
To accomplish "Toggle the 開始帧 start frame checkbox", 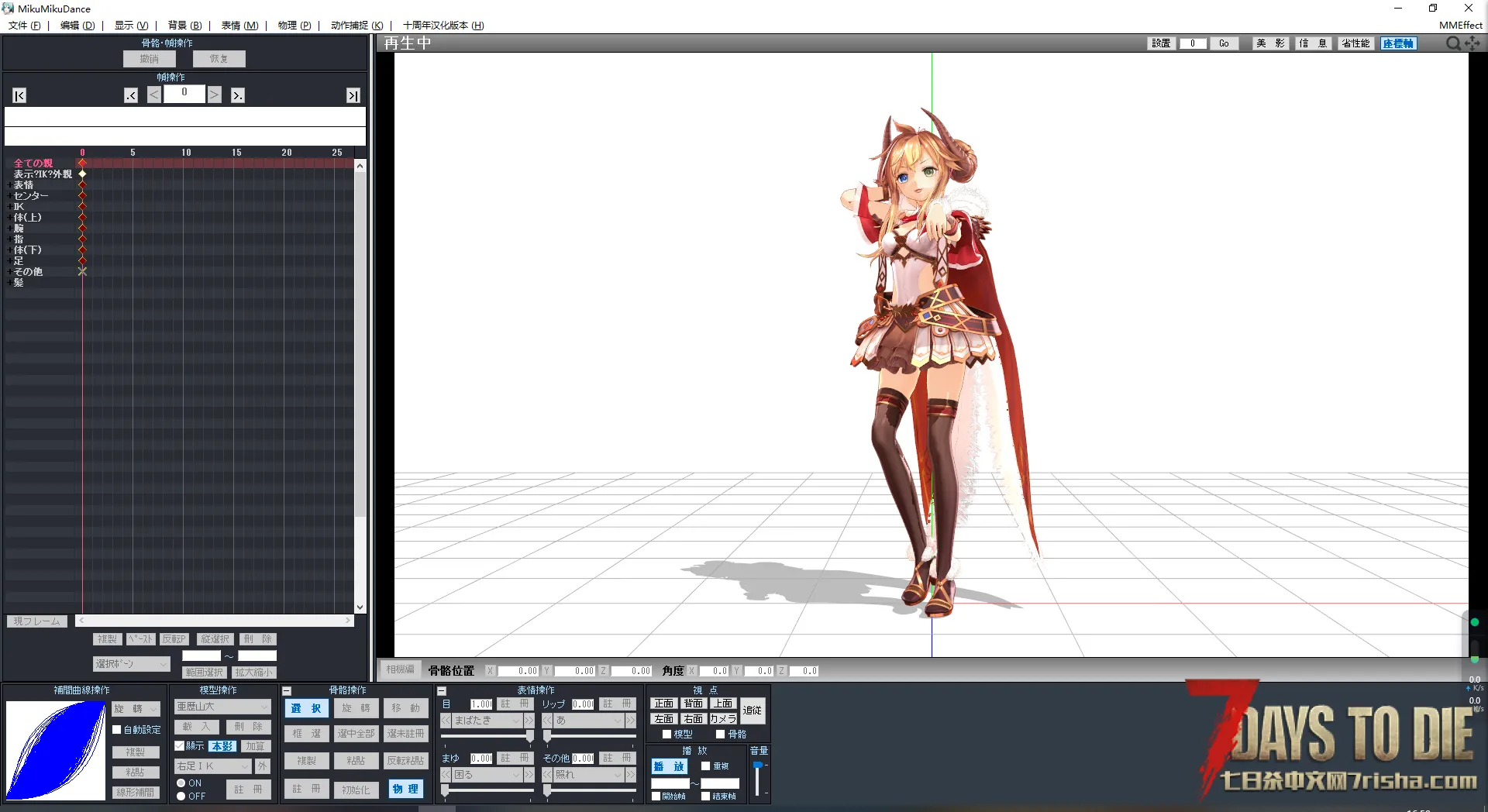I will [x=656, y=797].
